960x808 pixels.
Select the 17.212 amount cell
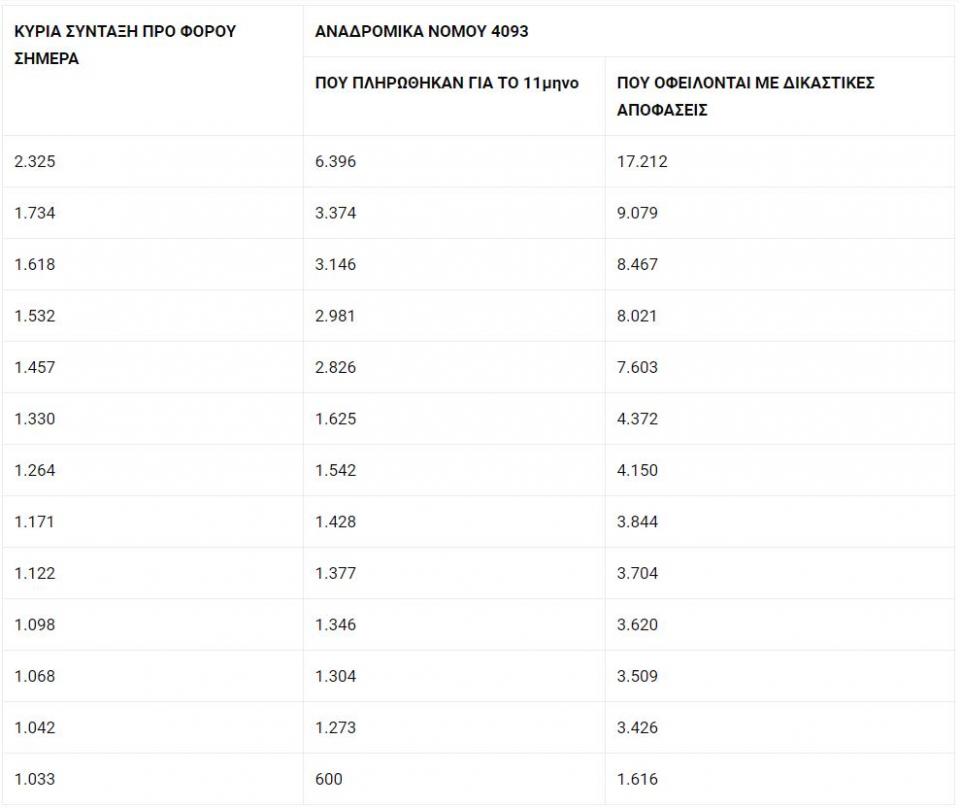(x=642, y=162)
